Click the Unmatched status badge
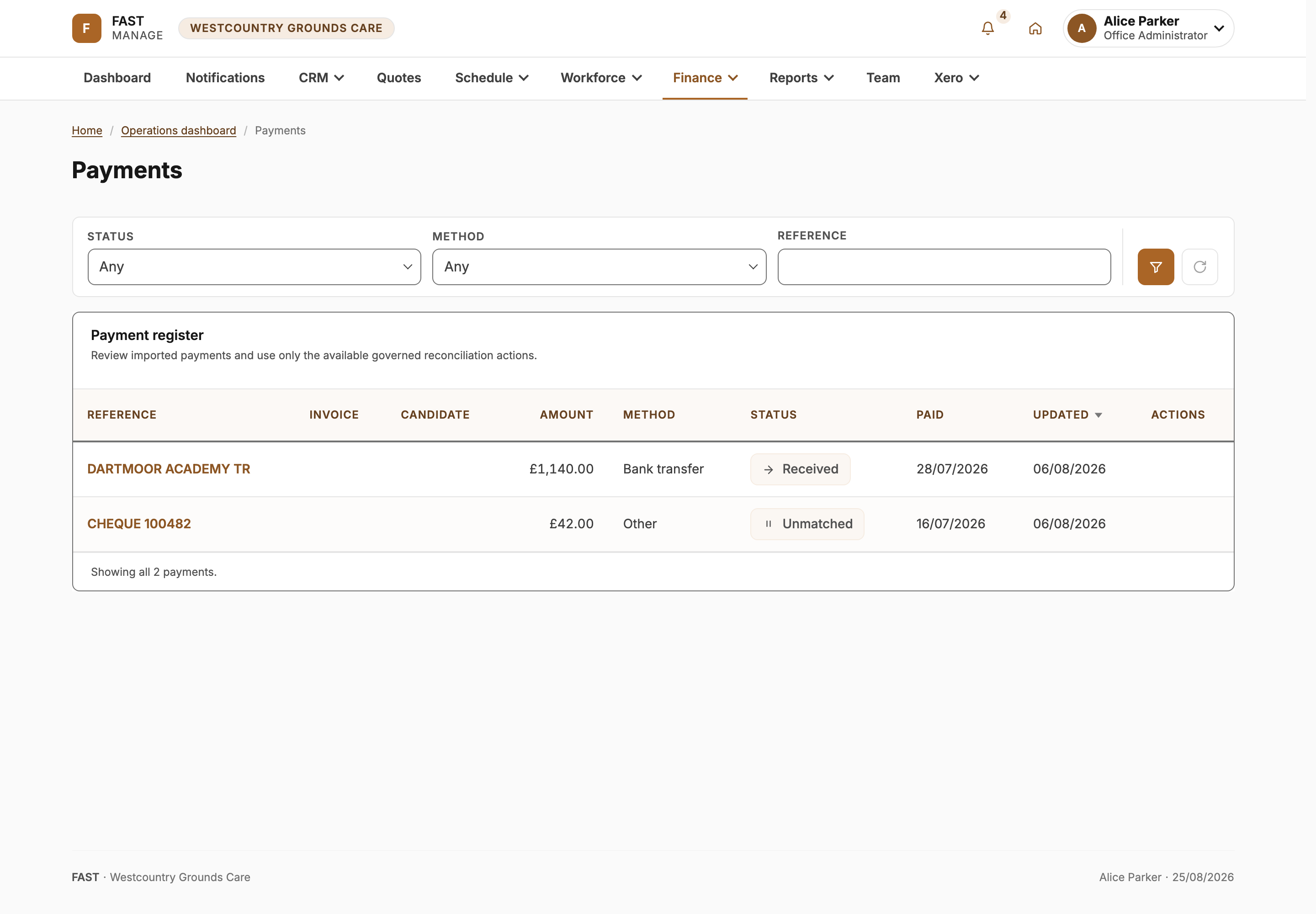This screenshot has width=1316, height=914. [807, 524]
